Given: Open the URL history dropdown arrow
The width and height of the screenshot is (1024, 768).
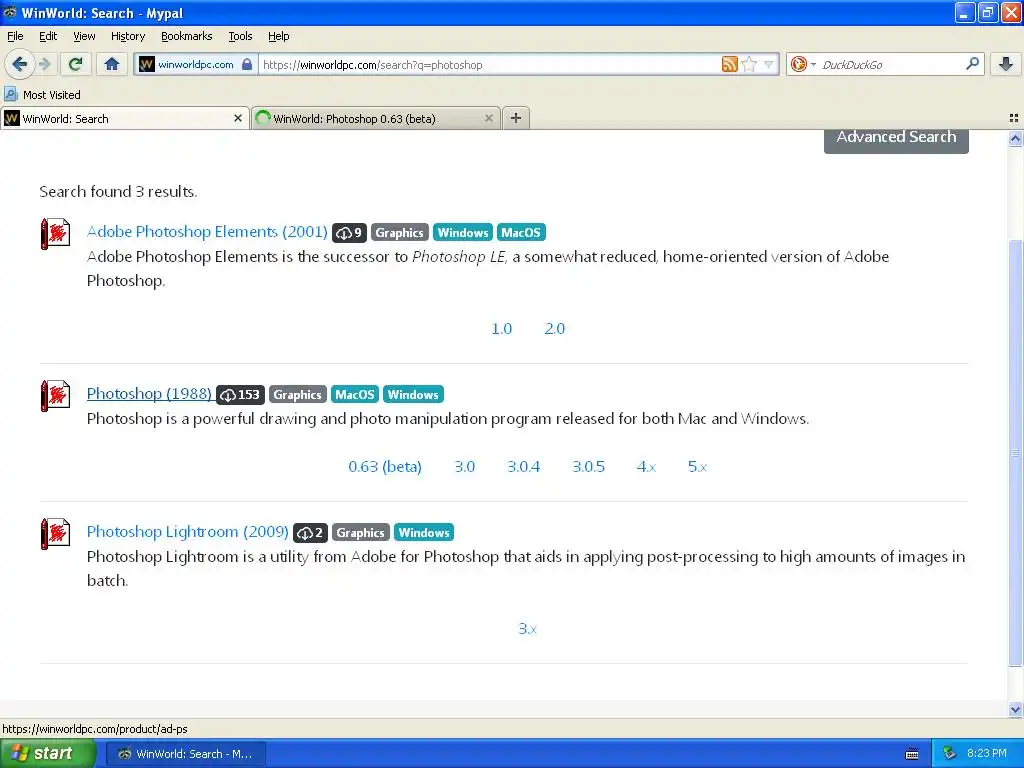Looking at the screenshot, I should point(768,64).
